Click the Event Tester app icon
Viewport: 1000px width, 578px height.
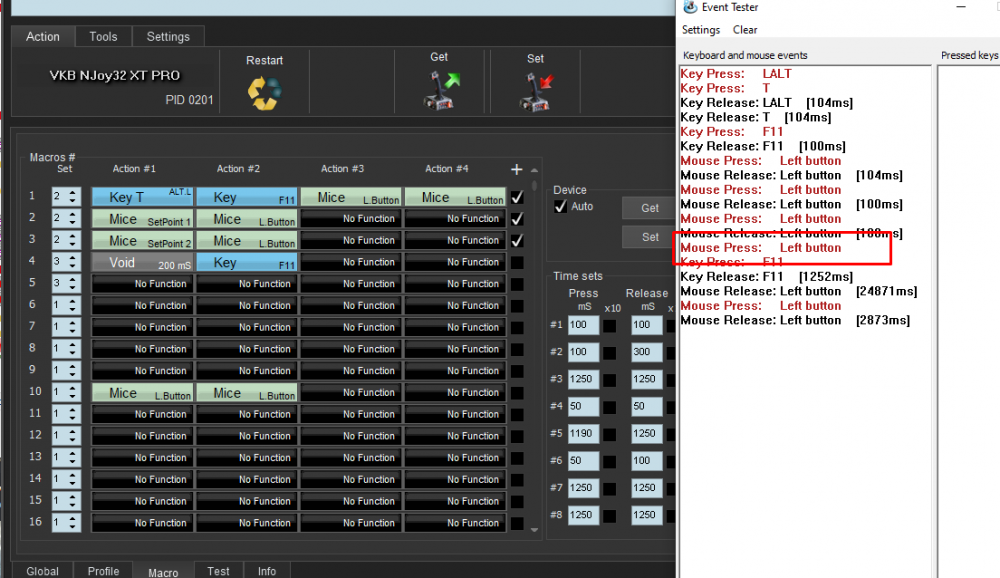[690, 7]
